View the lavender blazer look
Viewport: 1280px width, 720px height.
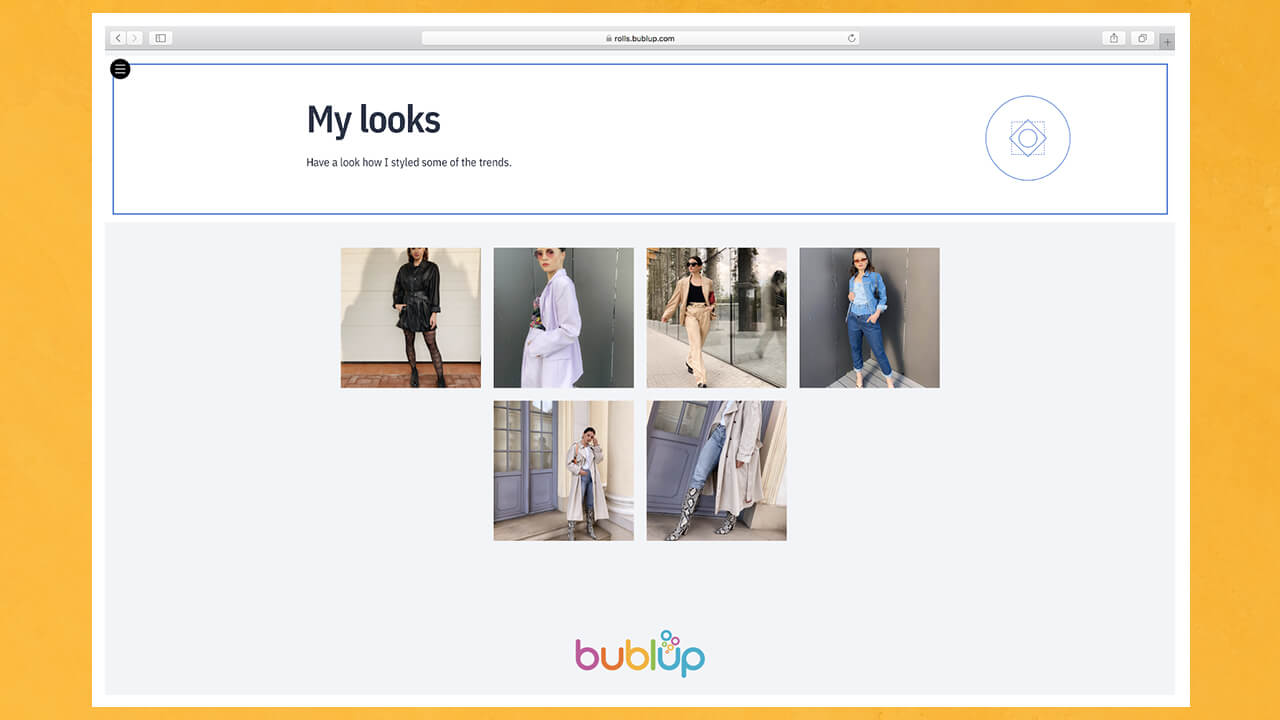[x=564, y=318]
